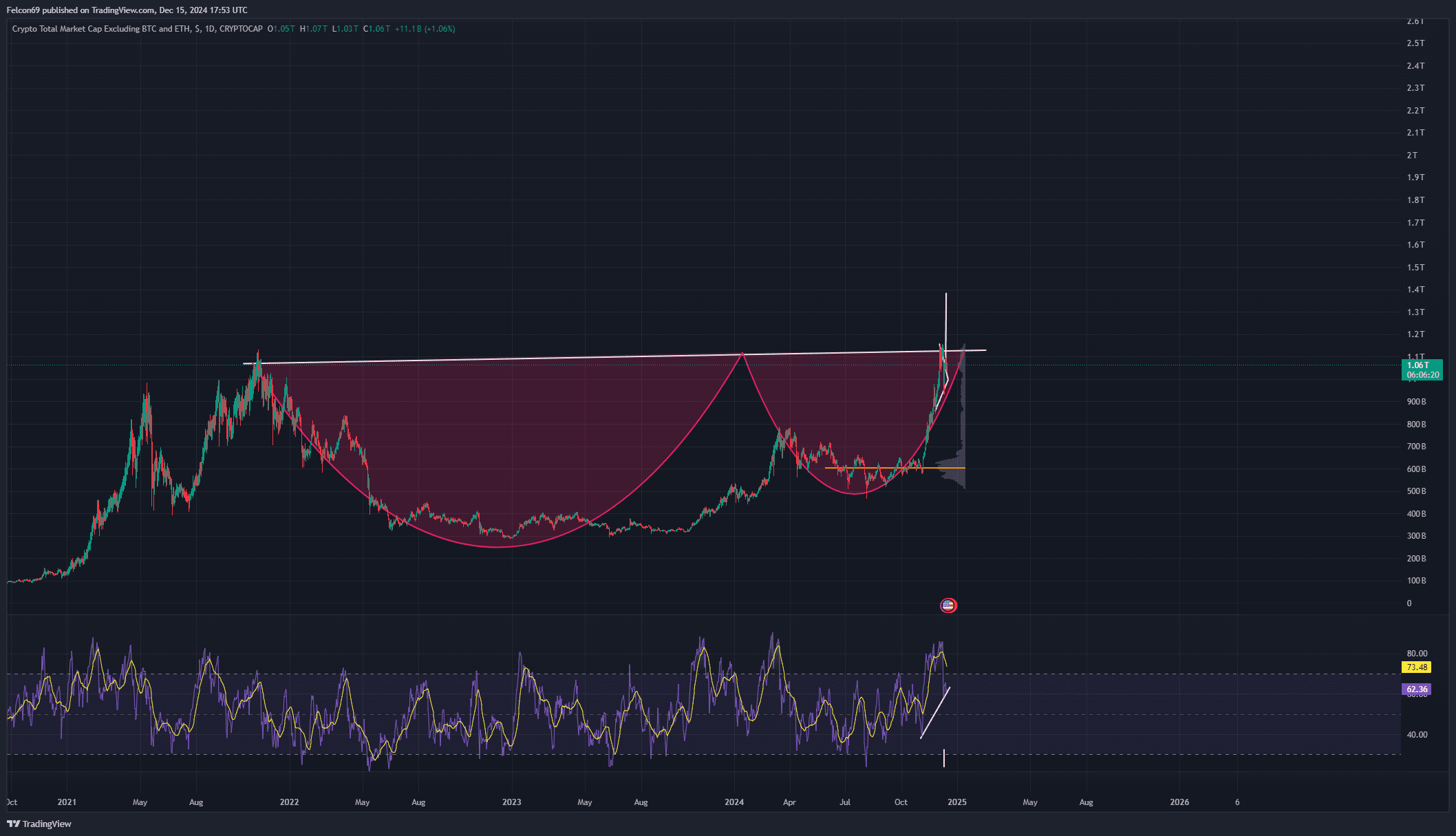
Task: Click the Jul label on time axis
Action: (x=845, y=802)
